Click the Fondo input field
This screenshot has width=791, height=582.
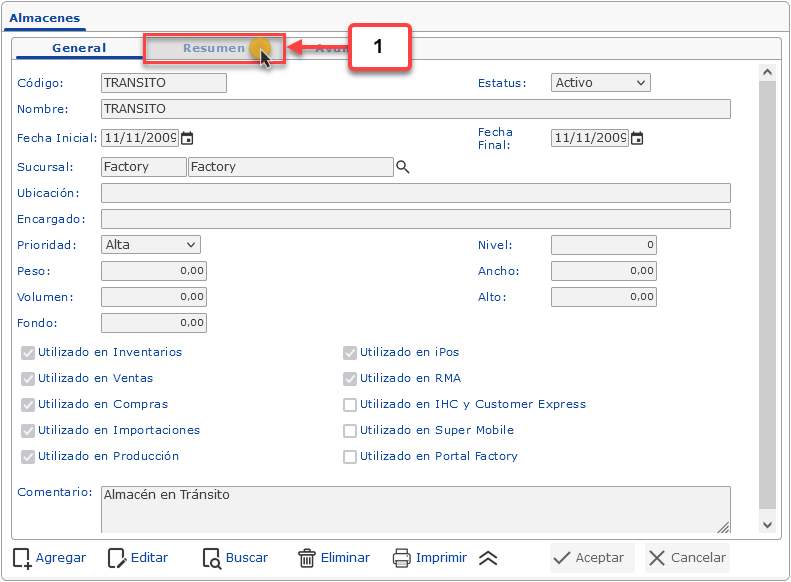(154, 323)
